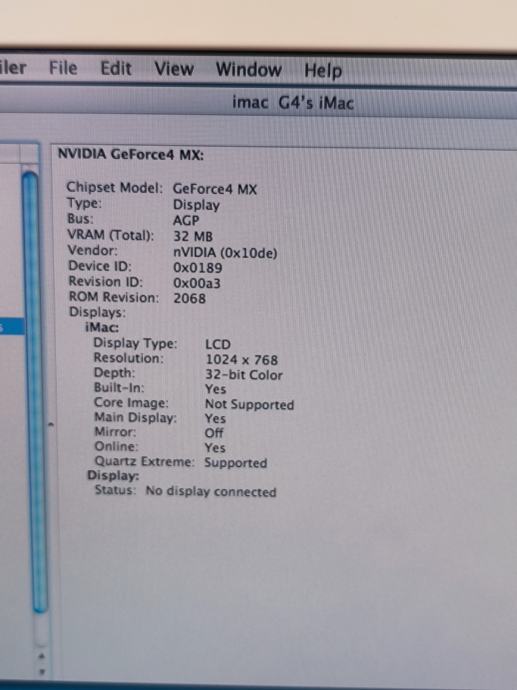
Task: Click the blue sidebar scrollbar thumb
Action: point(36,391)
